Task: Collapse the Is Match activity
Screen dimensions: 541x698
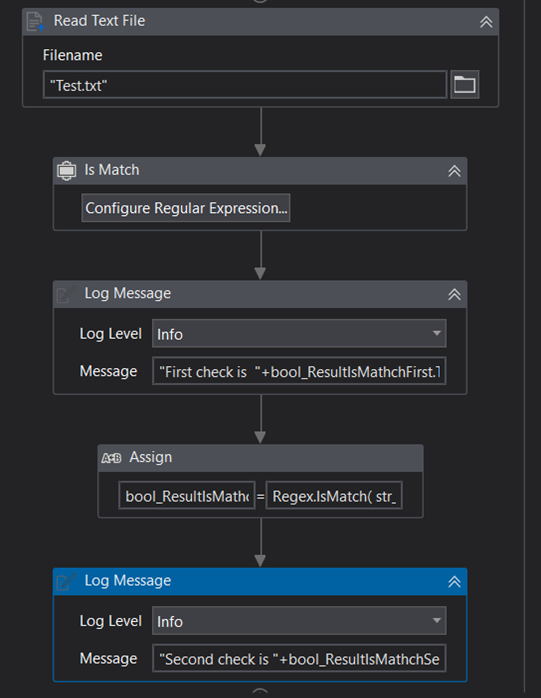Action: (x=454, y=171)
